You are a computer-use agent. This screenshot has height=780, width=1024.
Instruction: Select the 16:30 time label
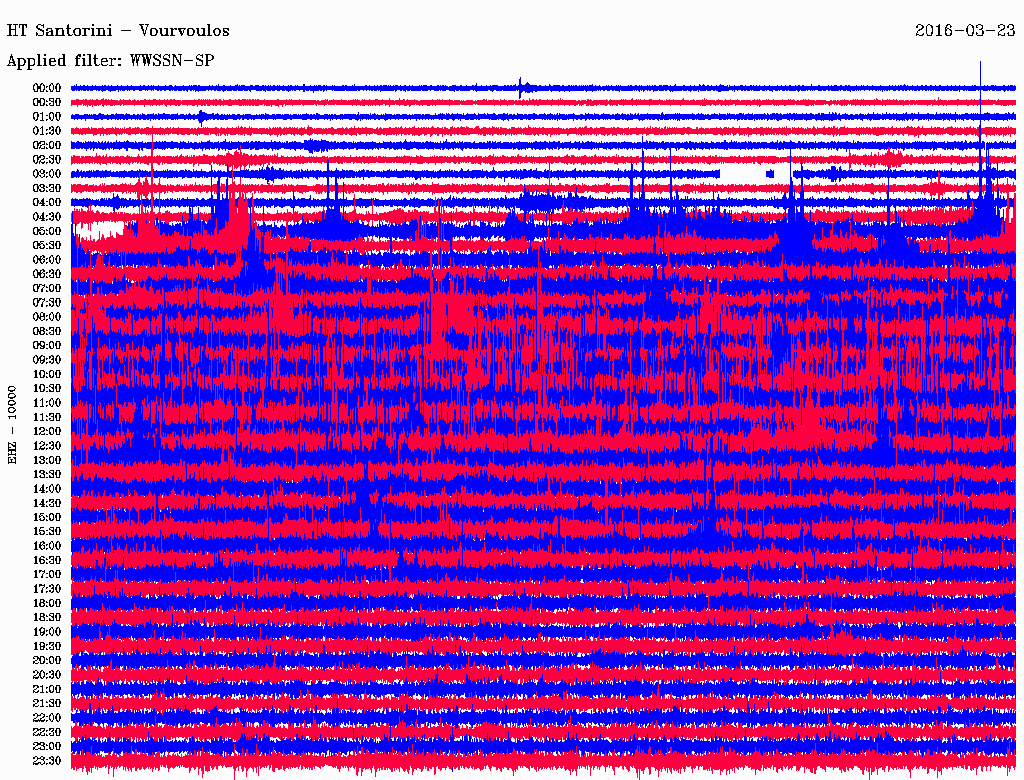[47, 561]
